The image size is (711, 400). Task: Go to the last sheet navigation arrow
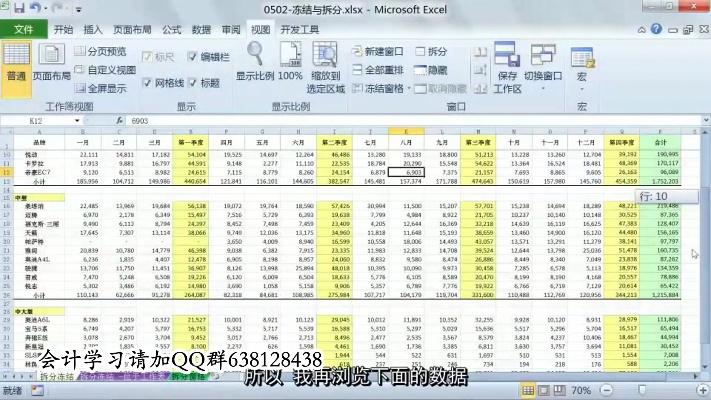(x=30, y=376)
